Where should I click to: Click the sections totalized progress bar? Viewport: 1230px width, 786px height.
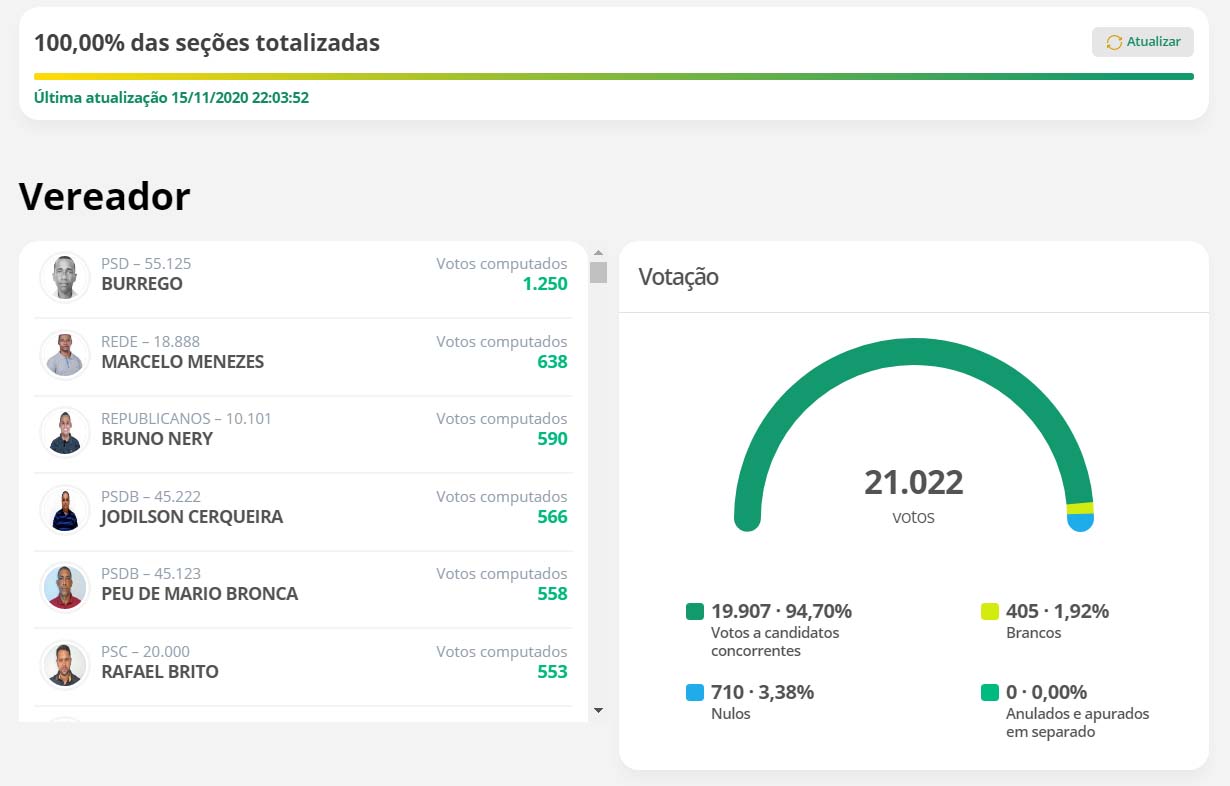click(x=614, y=76)
